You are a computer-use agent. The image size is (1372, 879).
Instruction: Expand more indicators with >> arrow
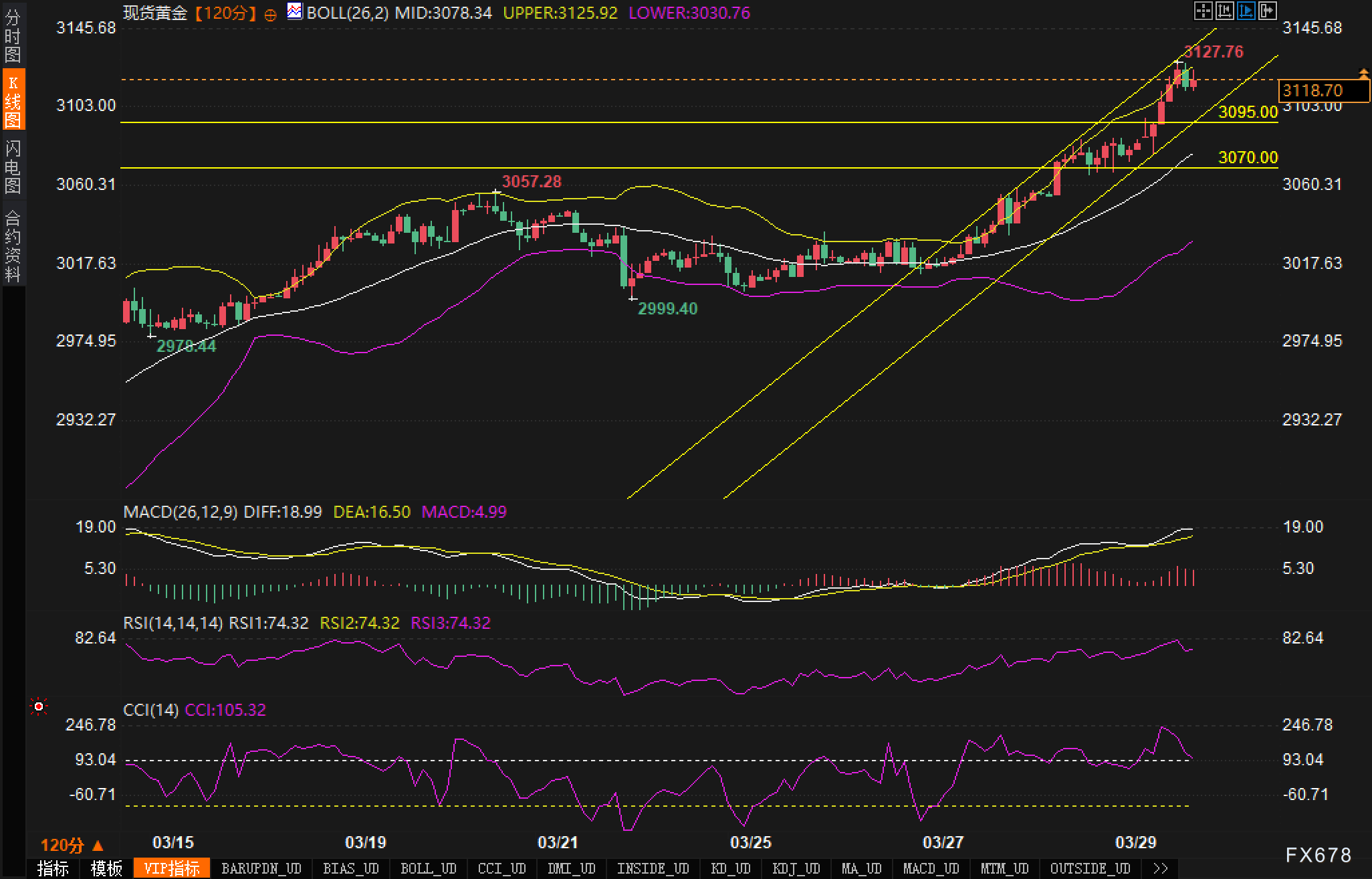(1161, 868)
